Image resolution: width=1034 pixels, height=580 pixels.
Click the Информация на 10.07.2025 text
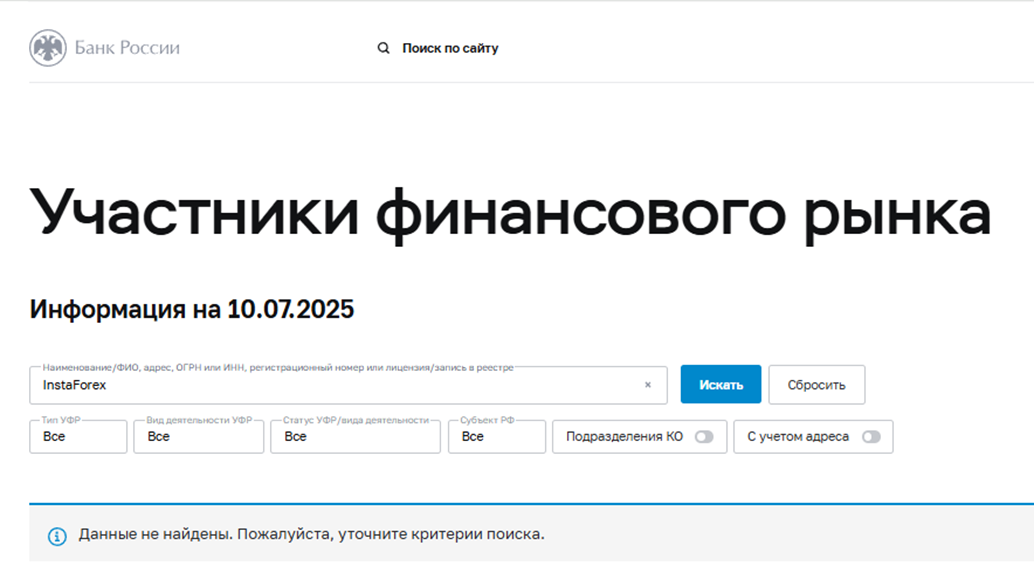tap(192, 309)
